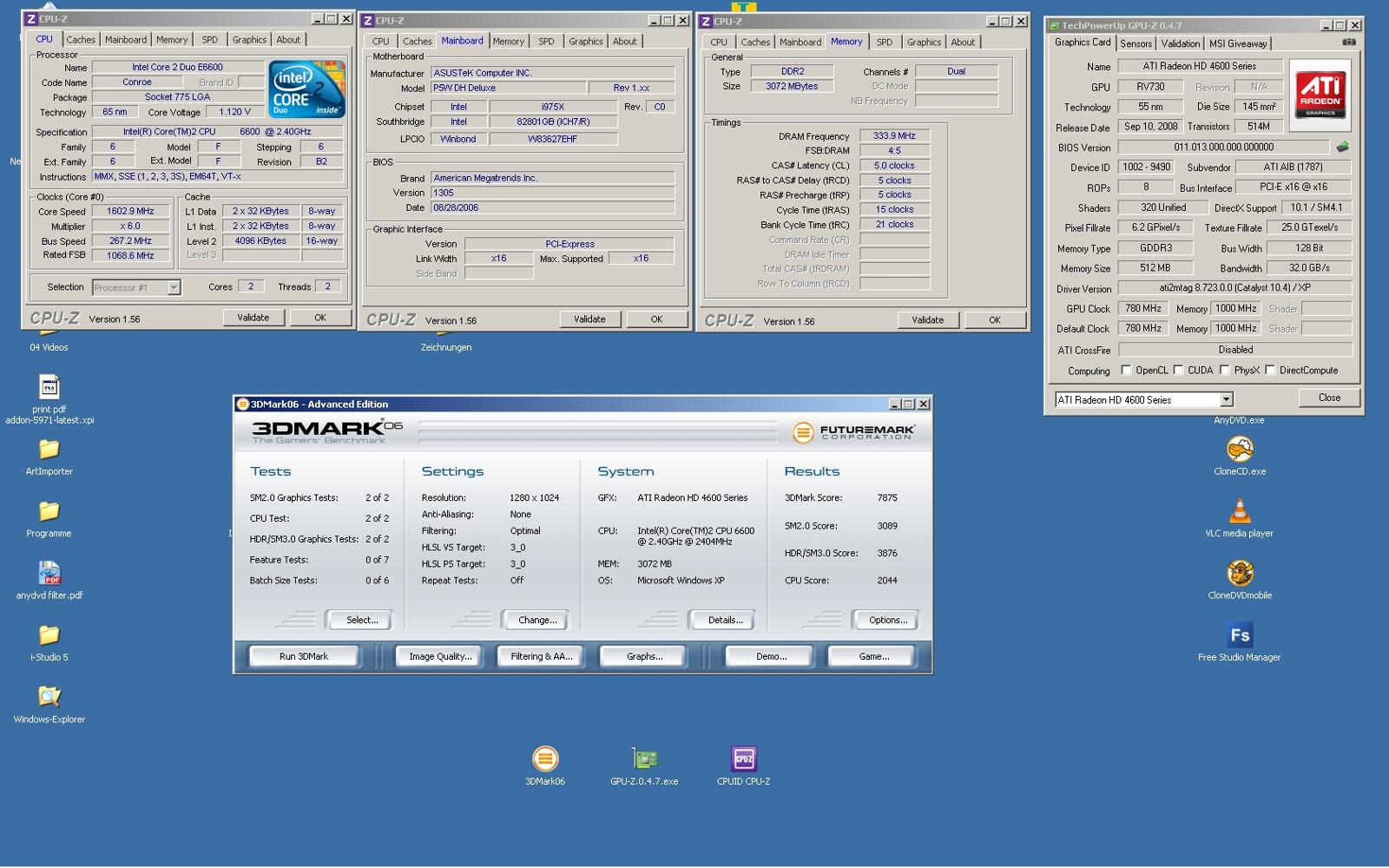Click the GPU-Z screenshot camera icon

[x=1348, y=42]
